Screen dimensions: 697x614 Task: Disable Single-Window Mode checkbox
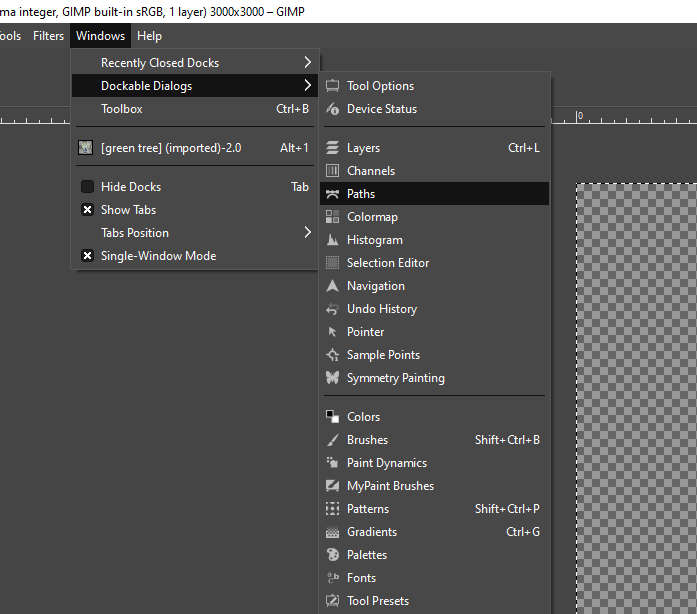click(x=88, y=256)
